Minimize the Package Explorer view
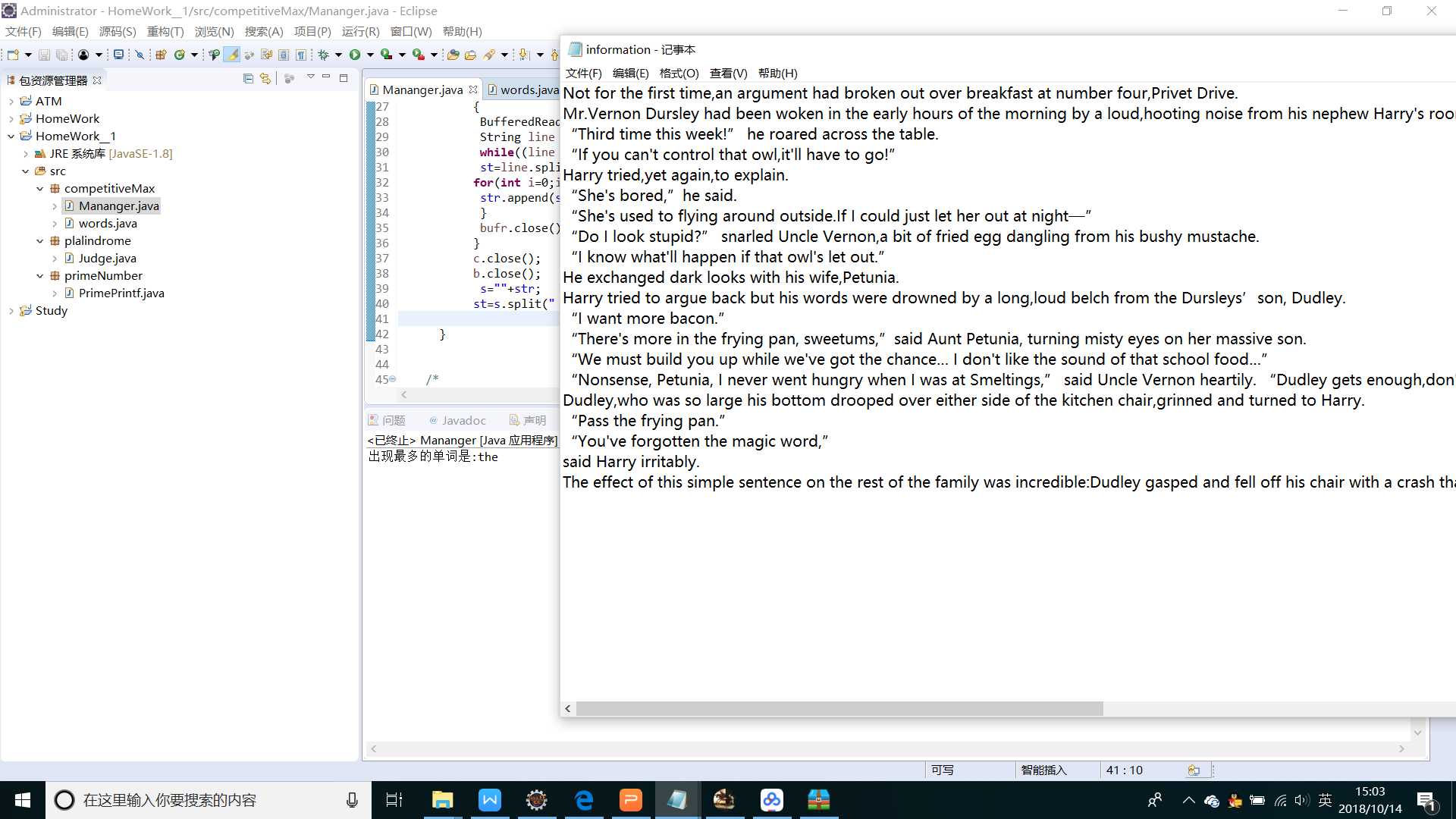1456x819 pixels. point(326,77)
